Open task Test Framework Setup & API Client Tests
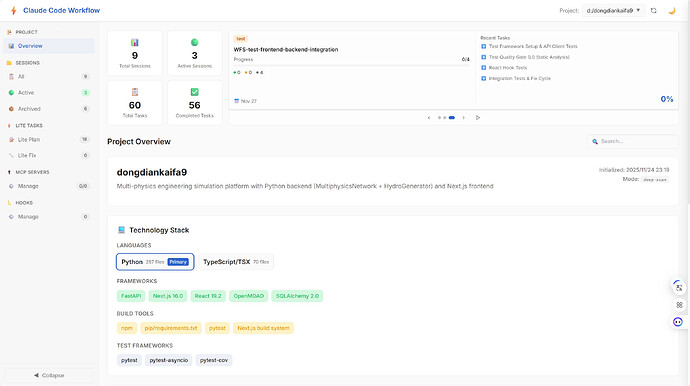The image size is (690, 386). (x=533, y=46)
